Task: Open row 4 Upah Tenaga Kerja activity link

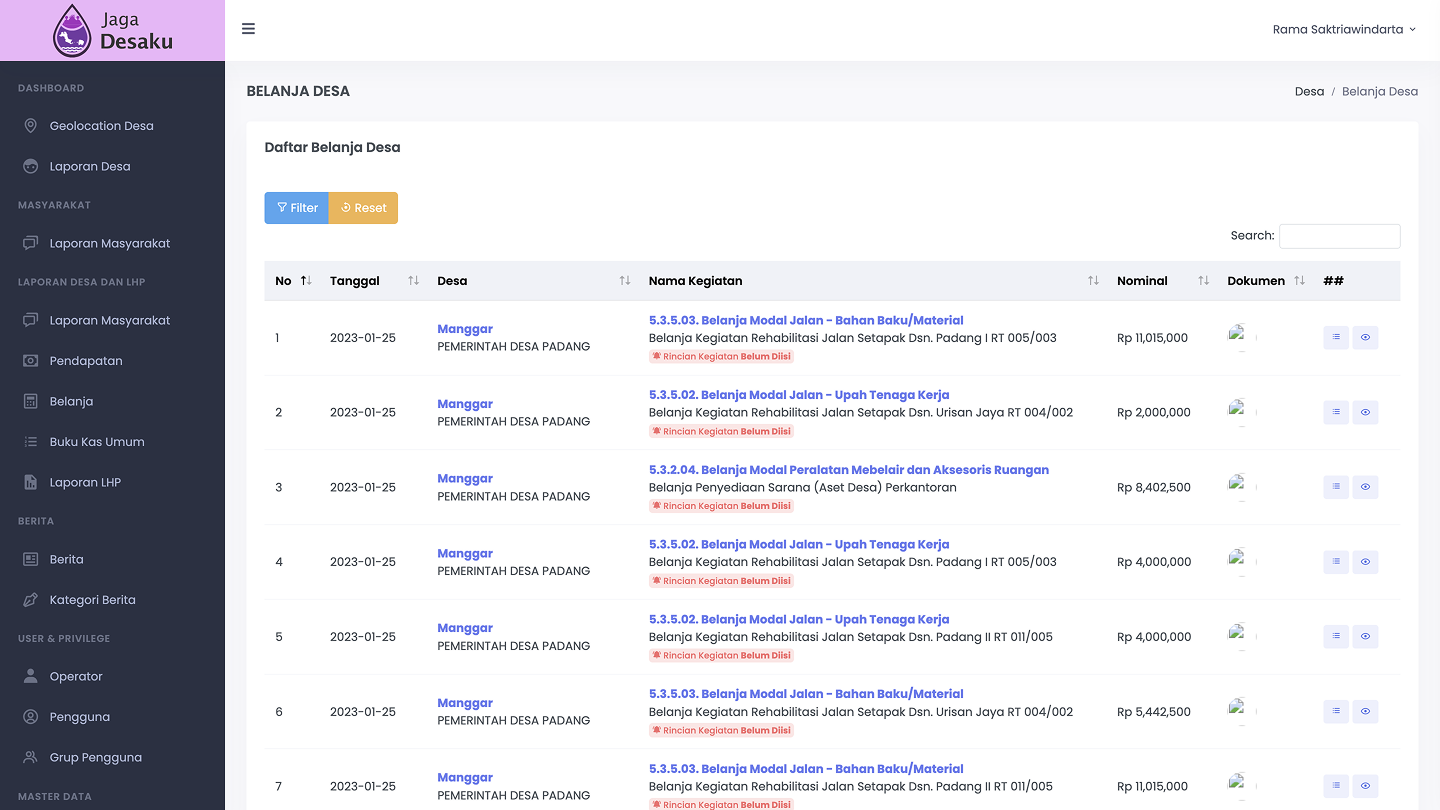Action: [799, 545]
